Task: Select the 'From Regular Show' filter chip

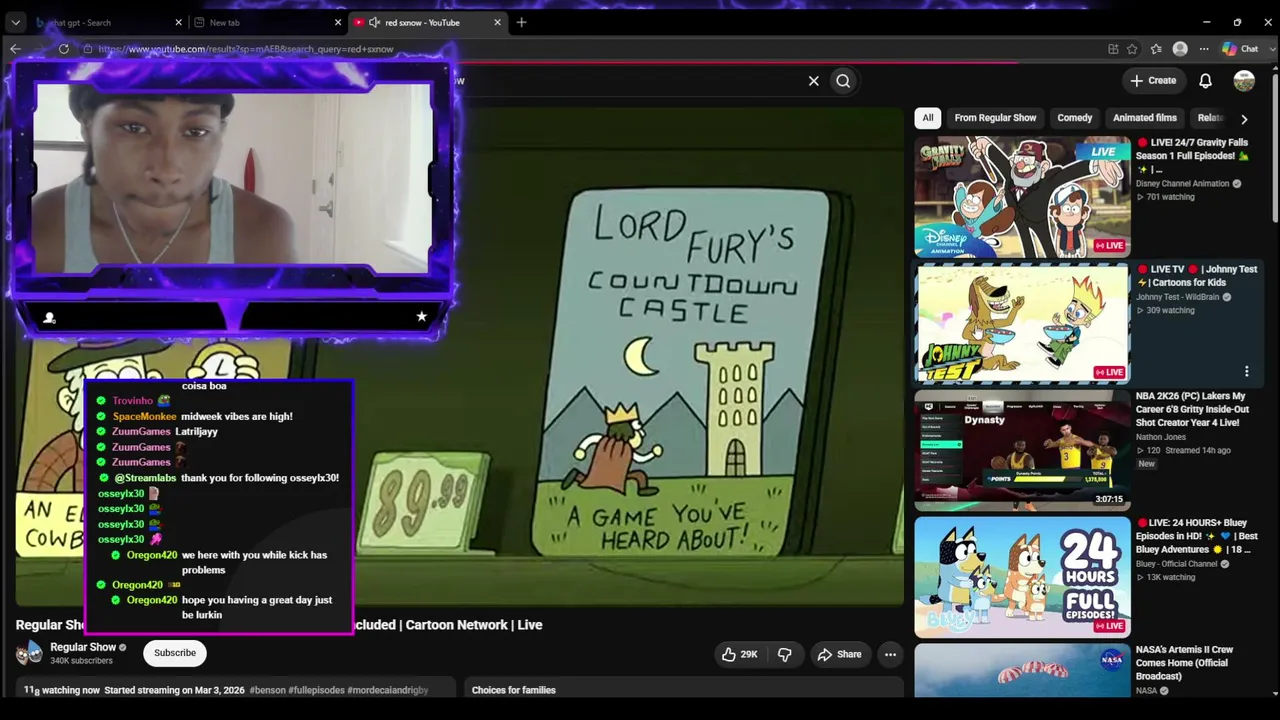Action: coord(995,118)
